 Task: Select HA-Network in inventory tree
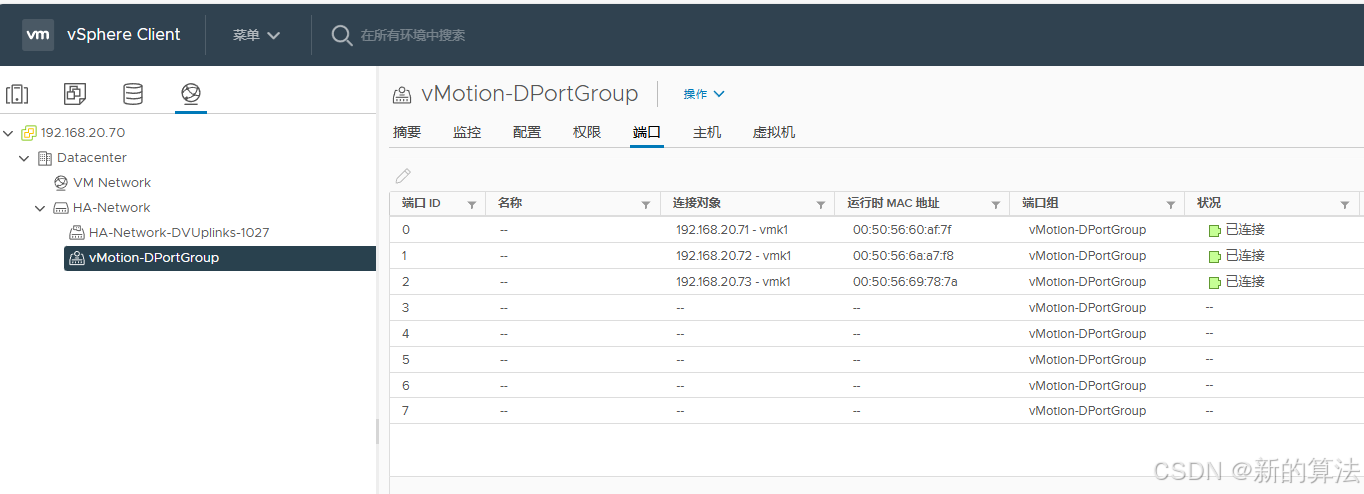[111, 208]
